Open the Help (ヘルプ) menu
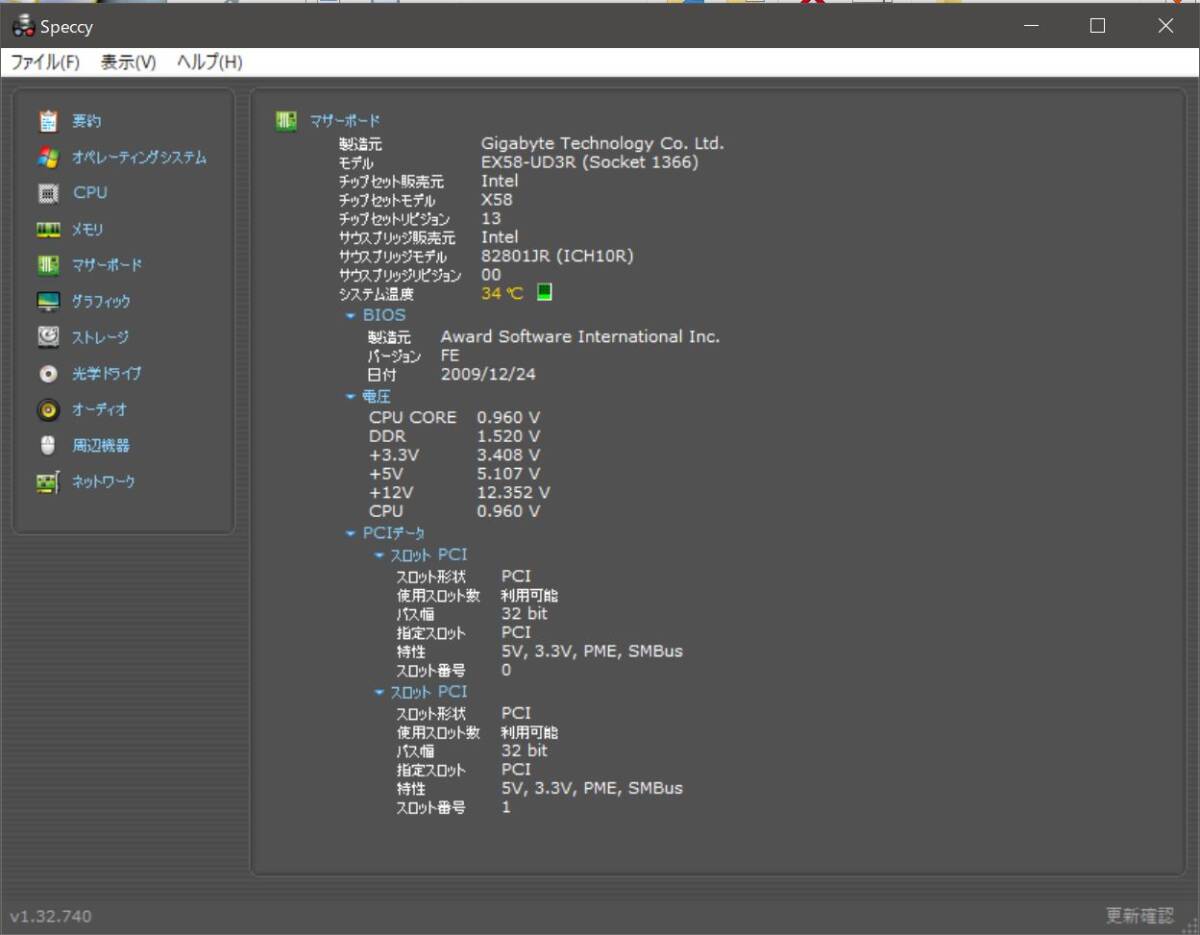 (x=209, y=62)
